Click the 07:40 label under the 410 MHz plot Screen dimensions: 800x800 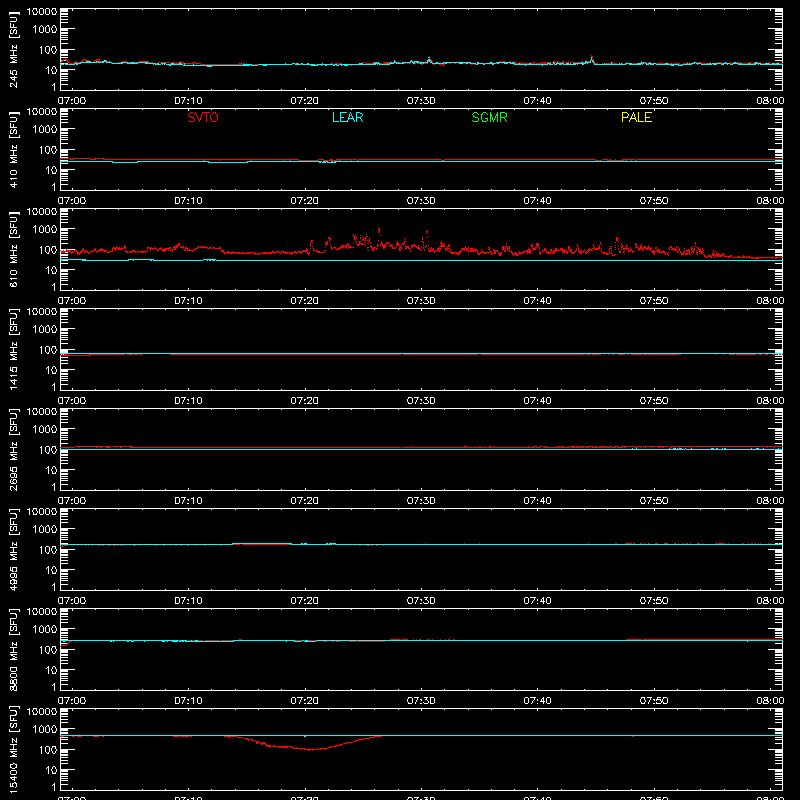(537, 201)
